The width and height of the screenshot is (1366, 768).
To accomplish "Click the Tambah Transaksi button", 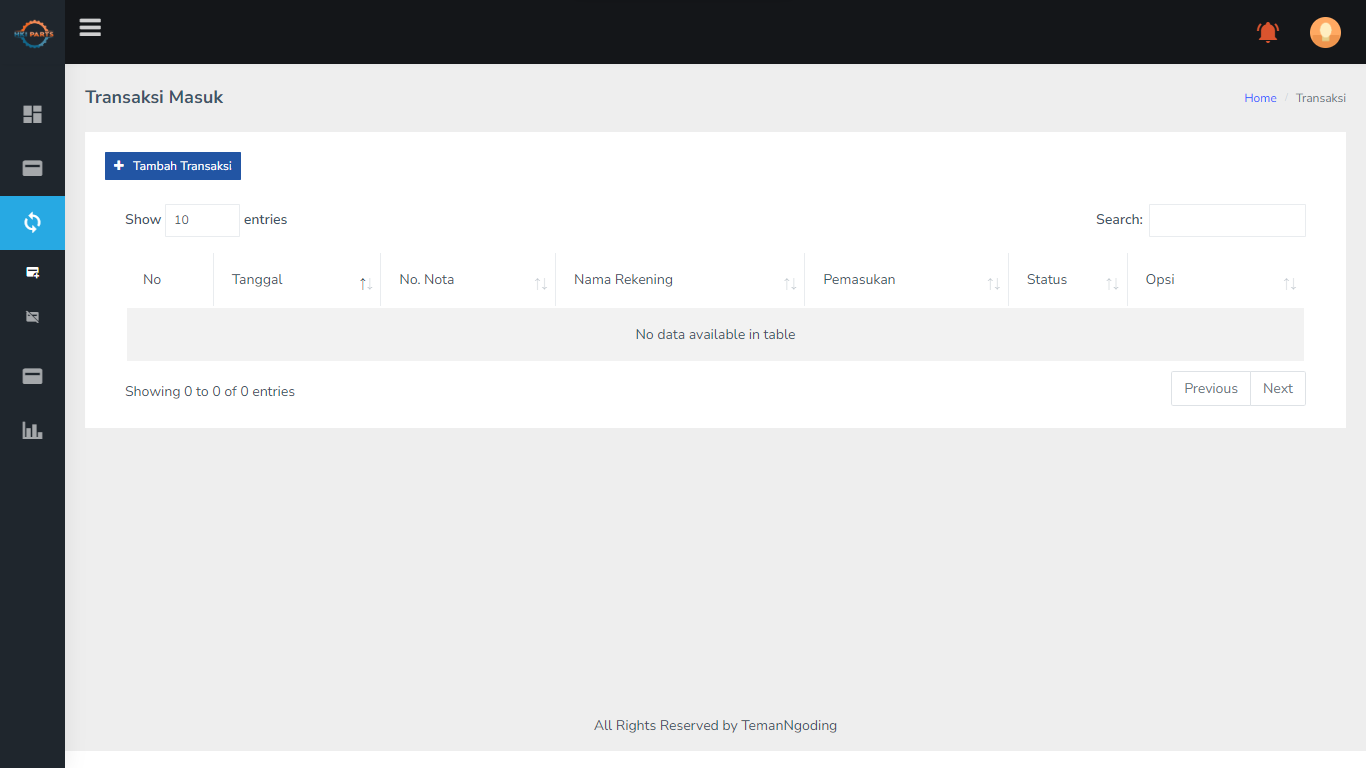I will coord(172,165).
